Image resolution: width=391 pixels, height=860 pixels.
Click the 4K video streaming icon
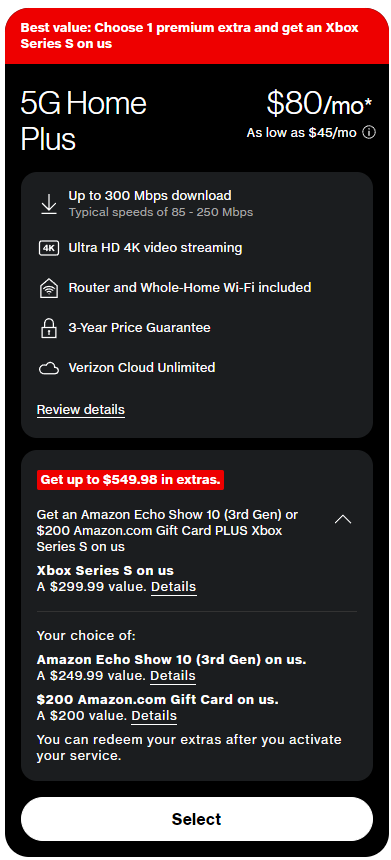tap(49, 248)
